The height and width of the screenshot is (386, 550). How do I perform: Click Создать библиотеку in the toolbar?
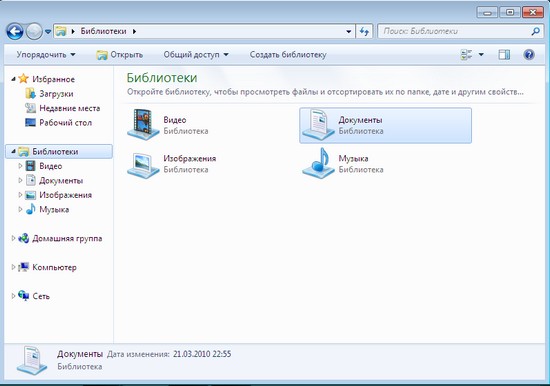click(288, 55)
